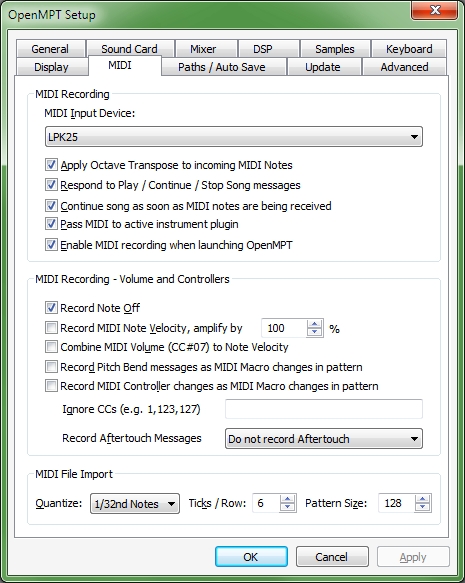Expand Record Aftertouch Messages dropdown
This screenshot has width=465, height=583.
(324, 439)
